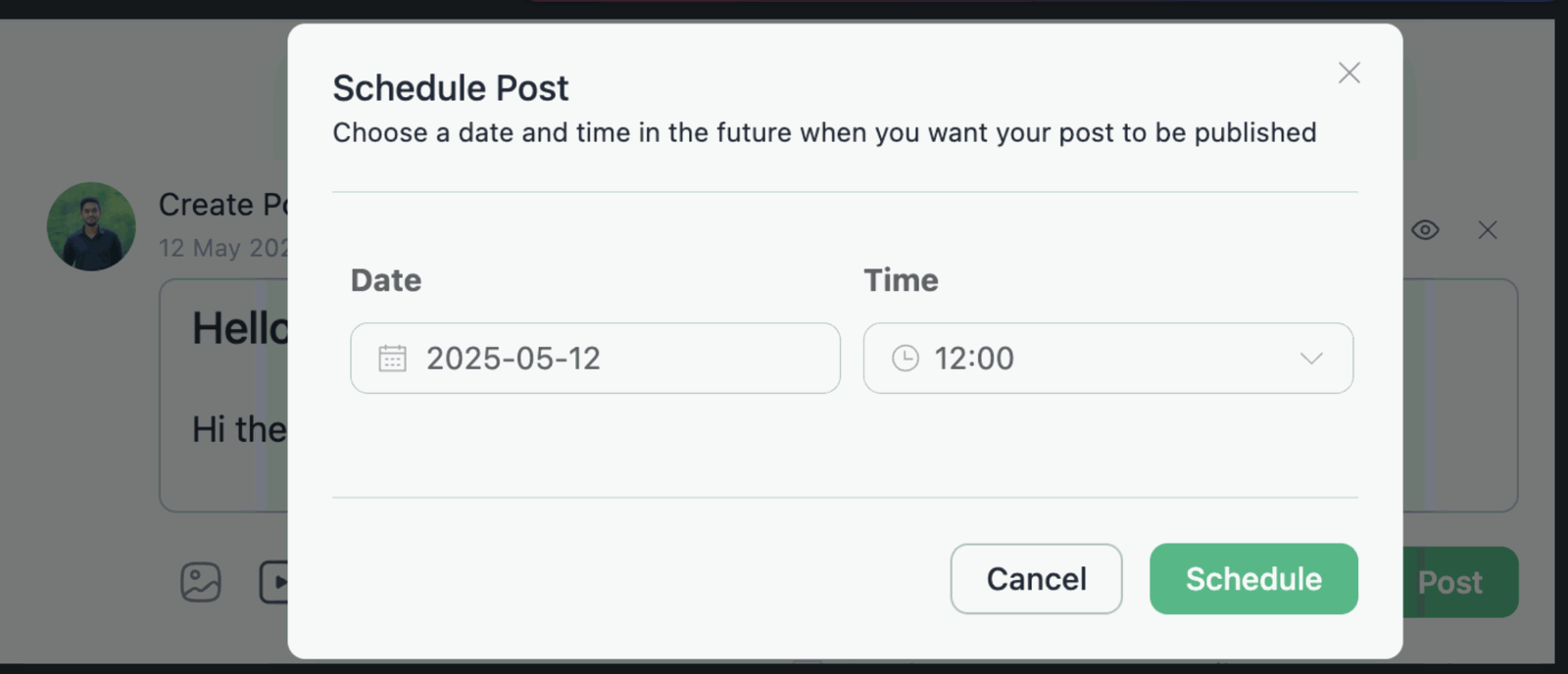Click the Date field label
This screenshot has width=1568, height=674.
tap(386, 280)
